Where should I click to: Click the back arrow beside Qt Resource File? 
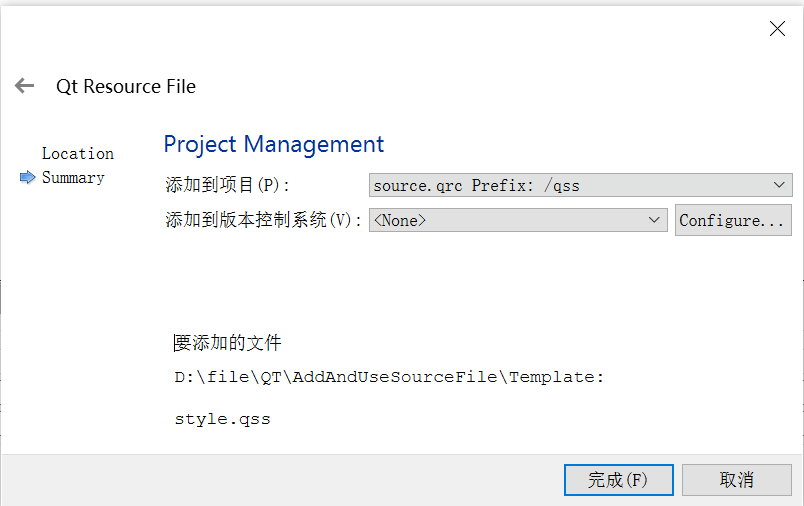[x=25, y=86]
